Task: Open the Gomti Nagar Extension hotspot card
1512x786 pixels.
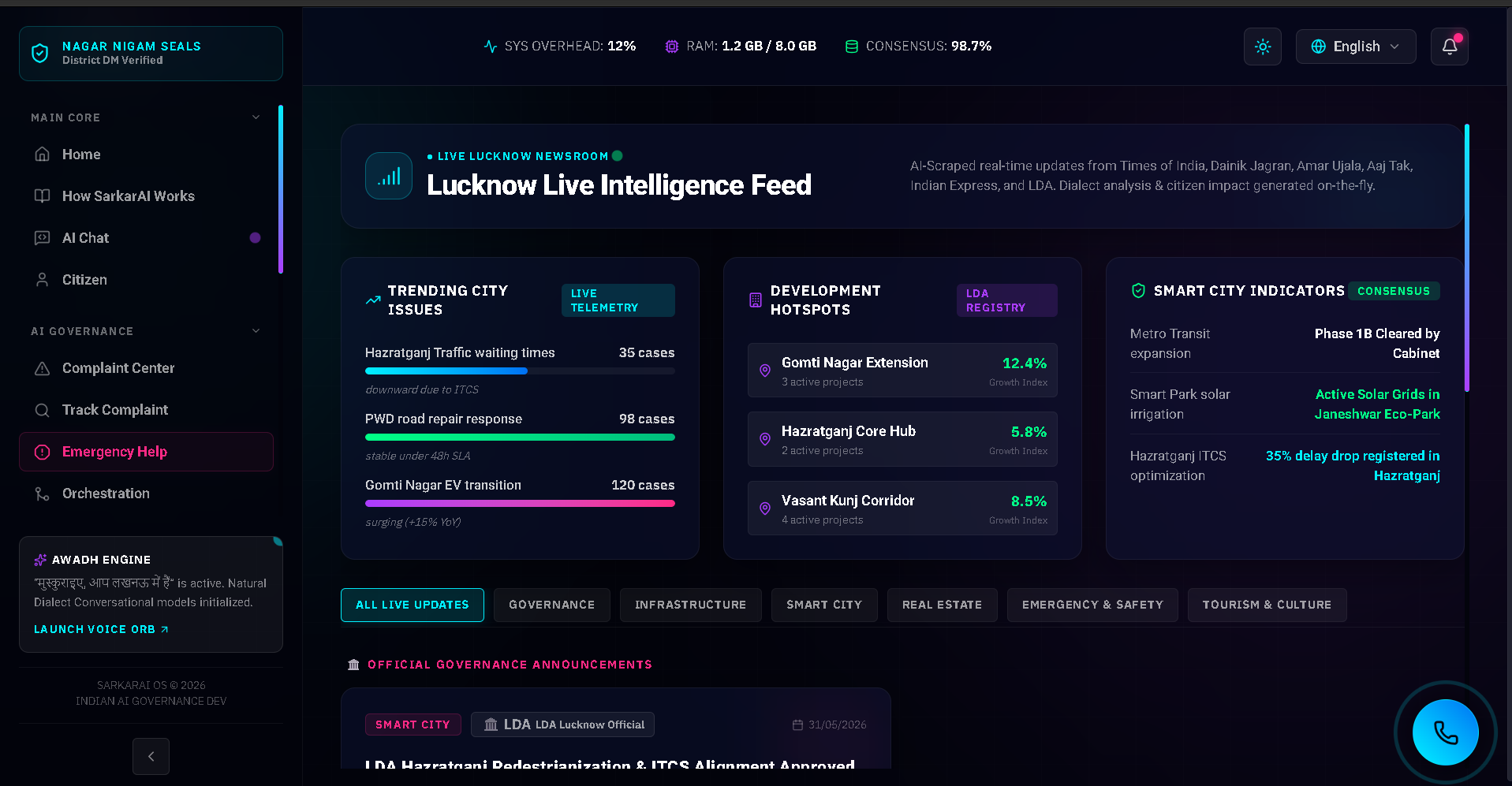Action: (x=902, y=371)
